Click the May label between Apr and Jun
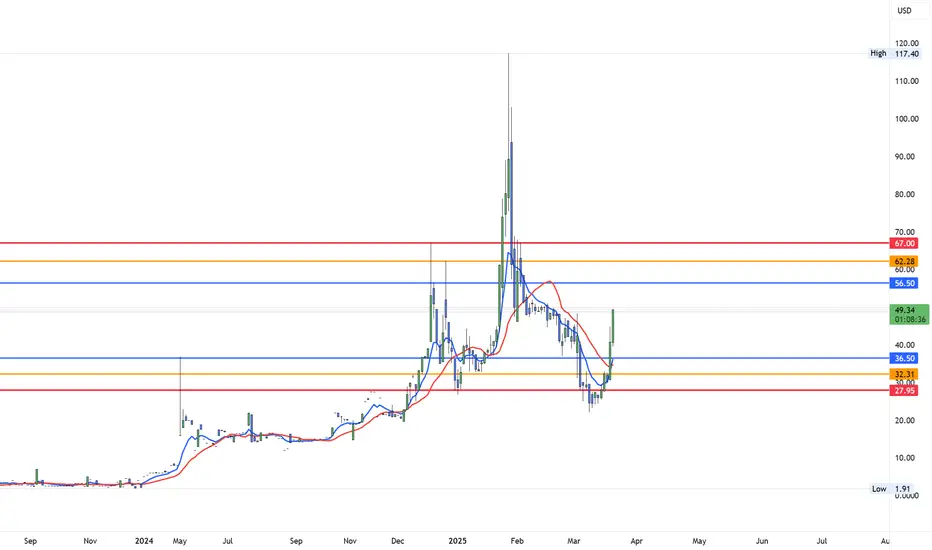 pos(699,541)
